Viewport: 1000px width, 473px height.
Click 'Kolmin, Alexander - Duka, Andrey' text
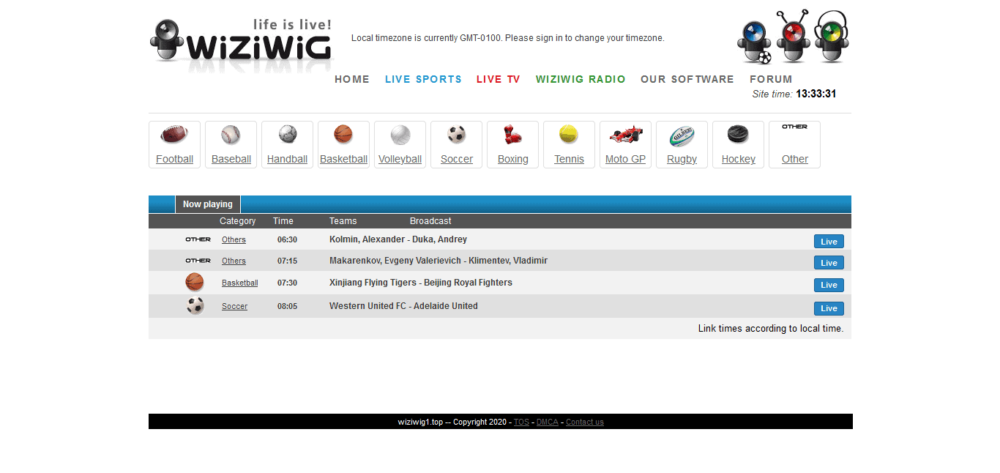(398, 240)
